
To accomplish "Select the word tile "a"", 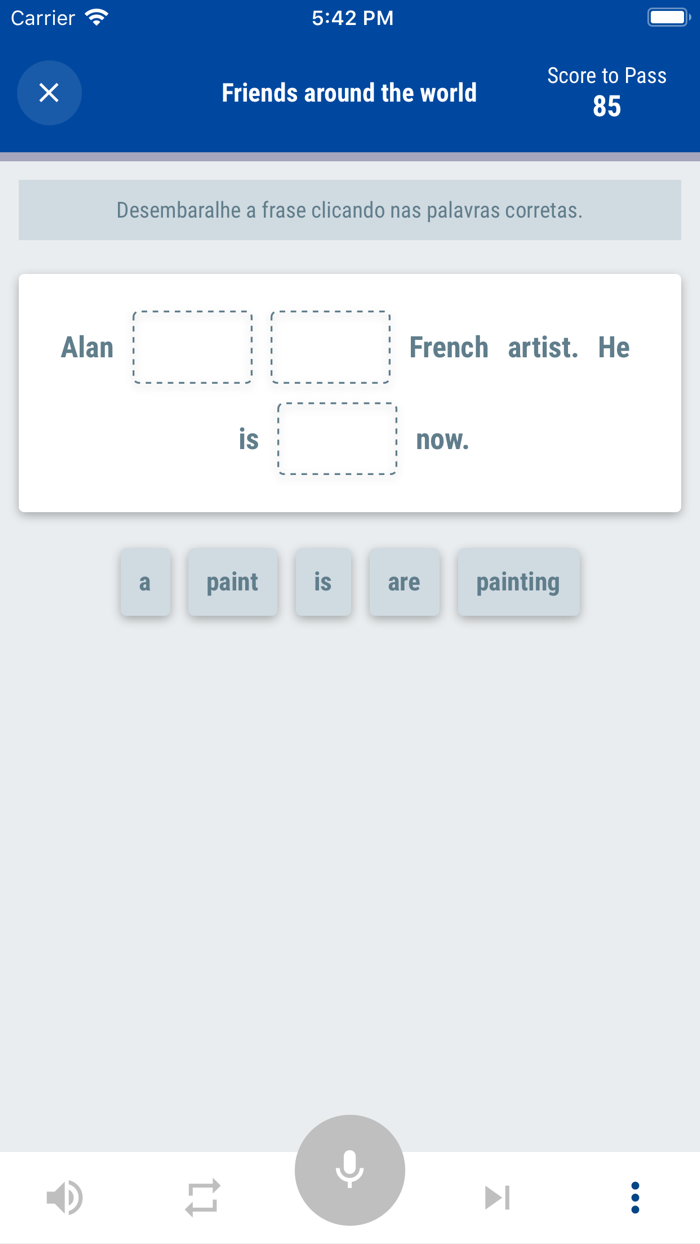I will tap(145, 582).
